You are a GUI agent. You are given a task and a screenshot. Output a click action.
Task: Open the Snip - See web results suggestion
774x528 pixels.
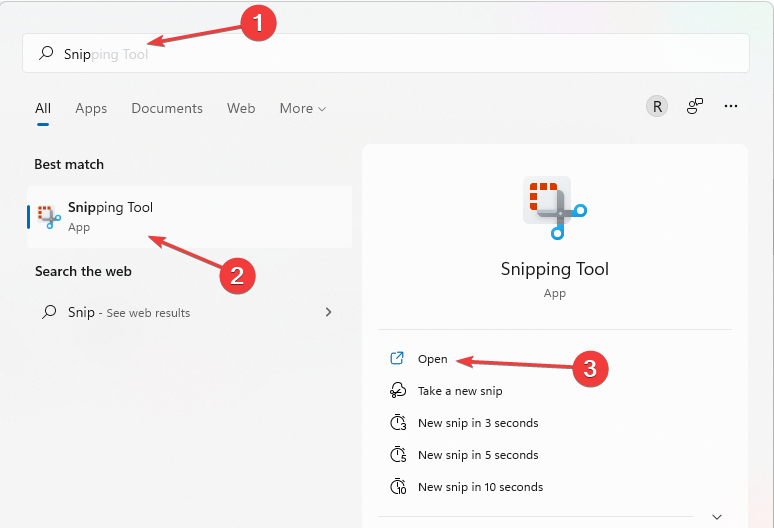pos(128,313)
